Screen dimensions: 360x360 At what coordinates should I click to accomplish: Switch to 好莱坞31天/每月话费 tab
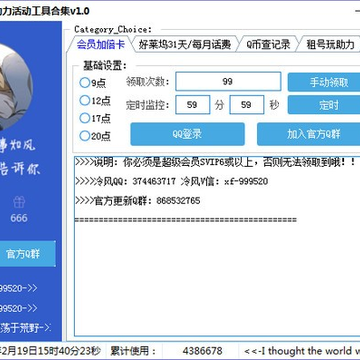185,45
